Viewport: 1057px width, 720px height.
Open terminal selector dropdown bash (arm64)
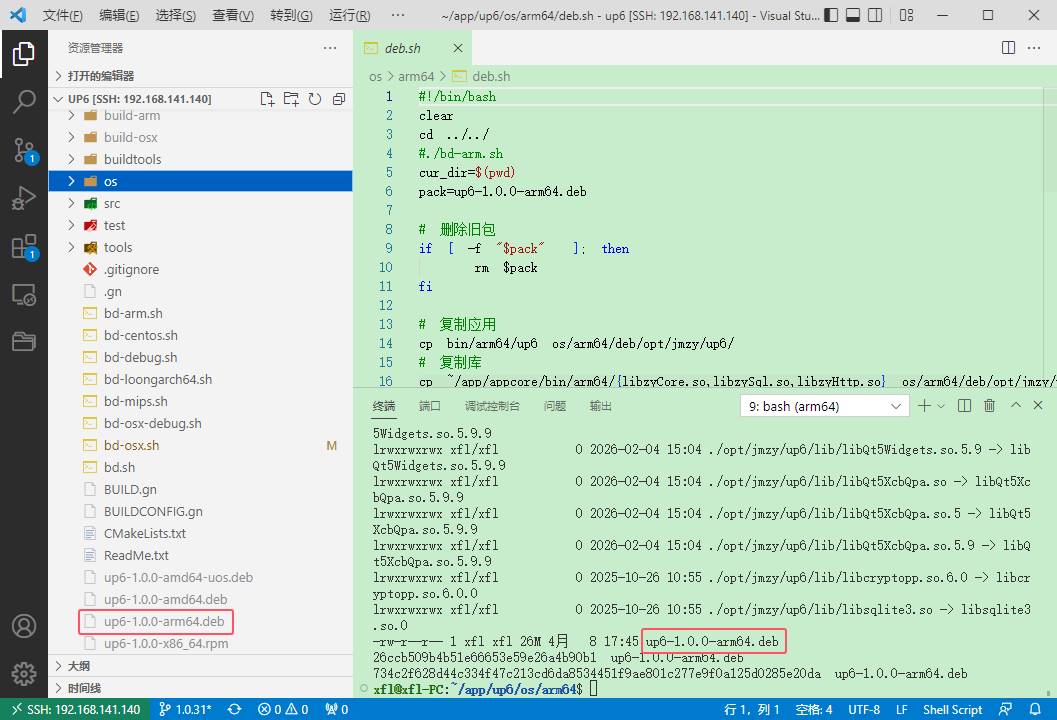pyautogui.click(x=824, y=406)
